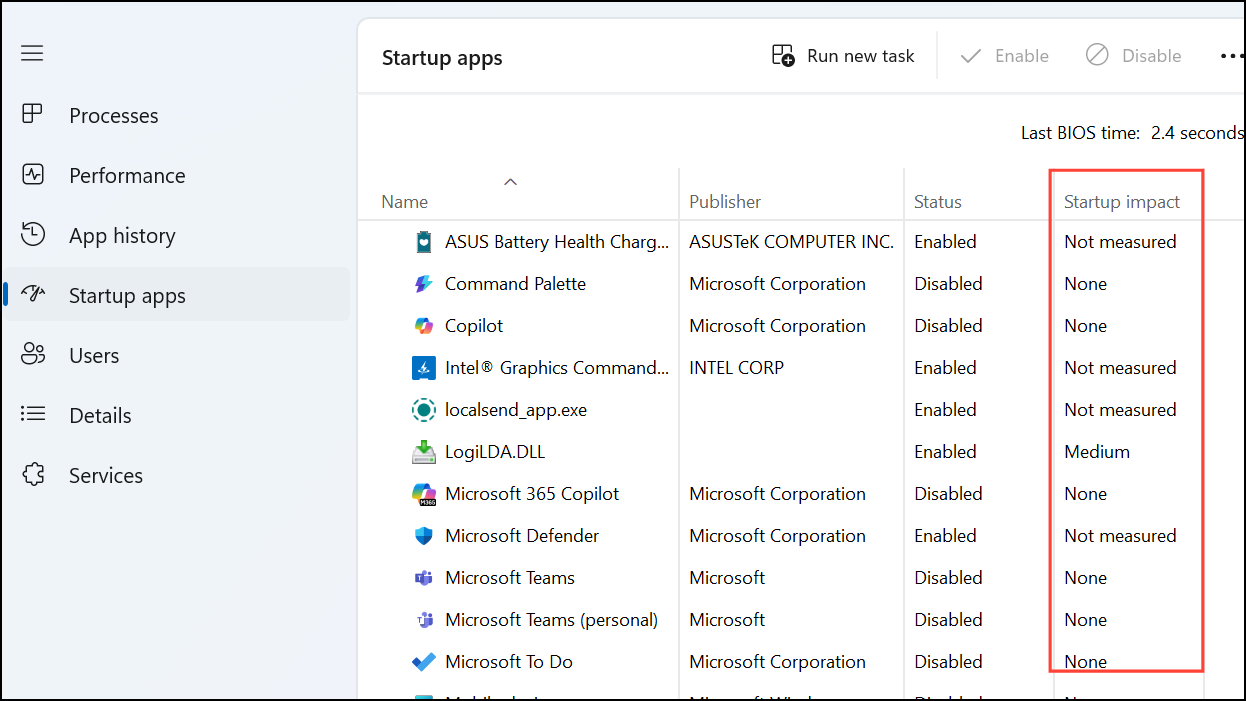Select the LogiLDA.DLL entry
1246x701 pixels.
pos(801,452)
